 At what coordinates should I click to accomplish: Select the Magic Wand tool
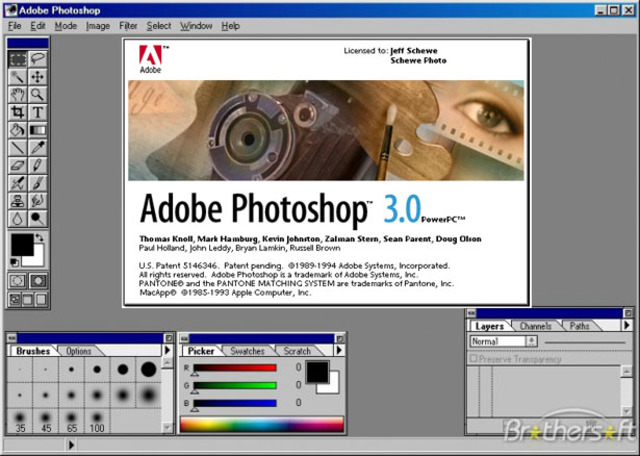pos(18,77)
